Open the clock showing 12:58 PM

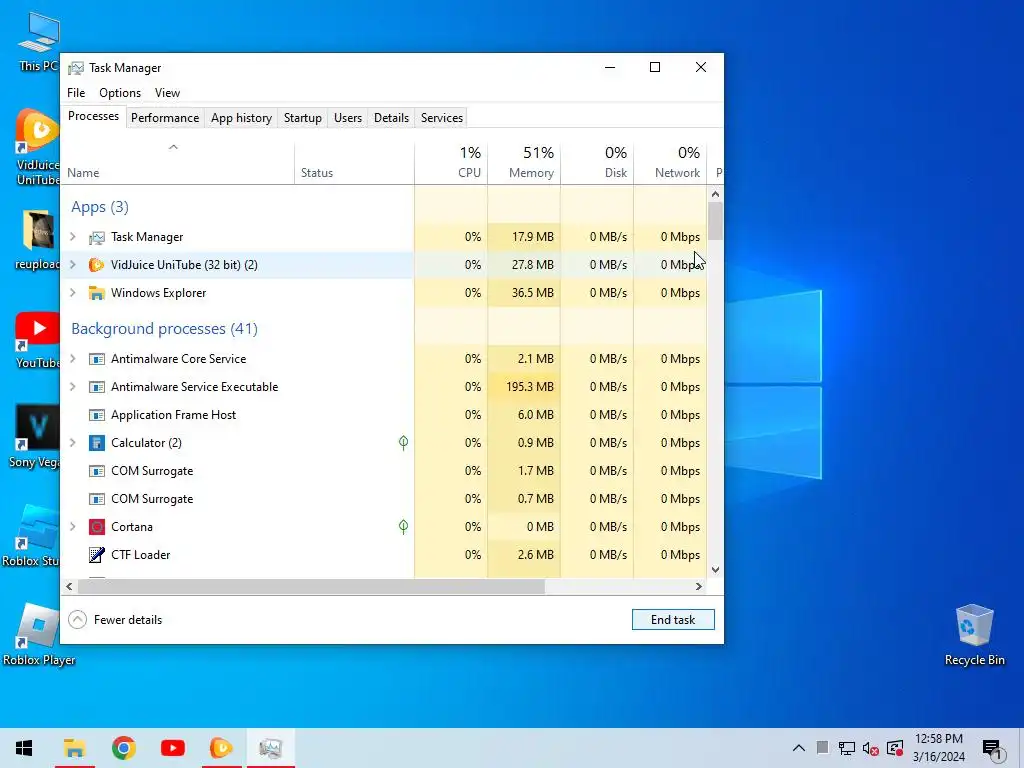click(x=938, y=748)
